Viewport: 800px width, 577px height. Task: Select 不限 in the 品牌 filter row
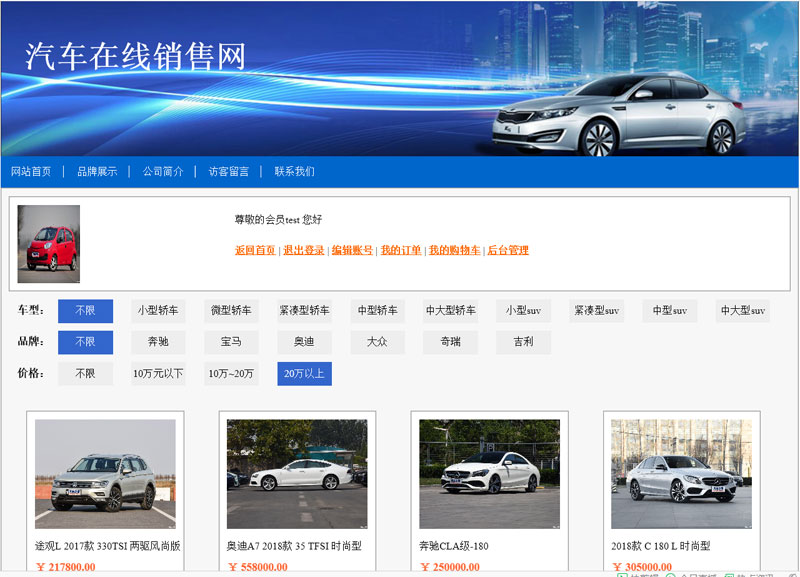pyautogui.click(x=85, y=342)
